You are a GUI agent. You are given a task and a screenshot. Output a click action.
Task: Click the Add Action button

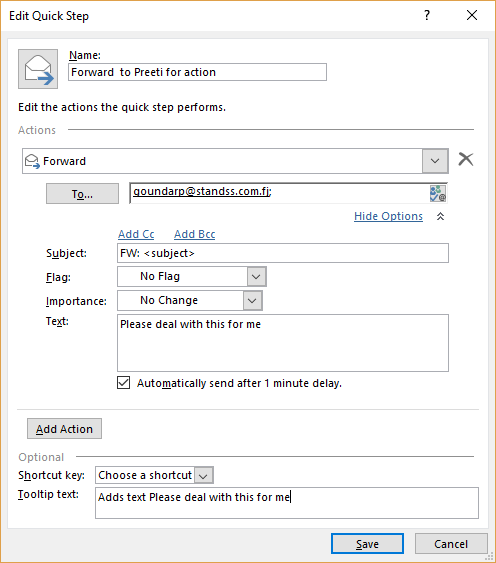[64, 429]
